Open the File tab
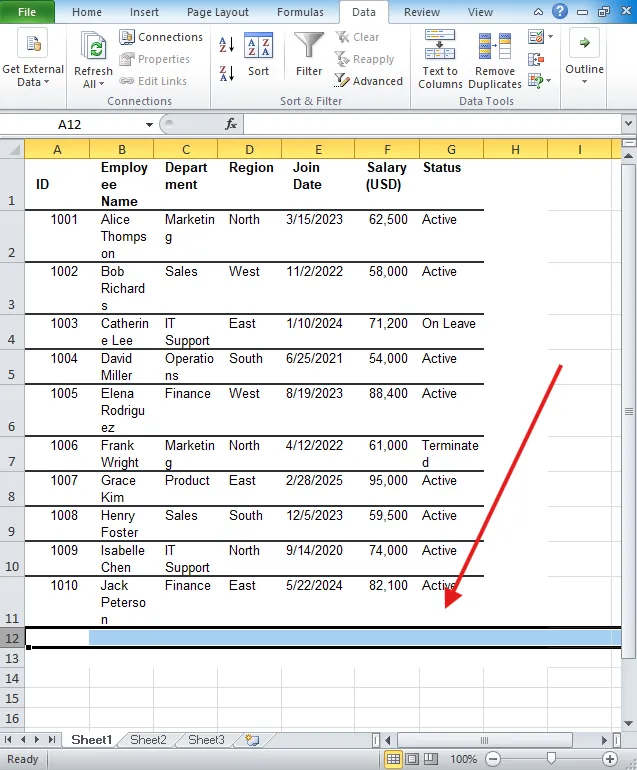The height and width of the screenshot is (770, 637). click(27, 12)
